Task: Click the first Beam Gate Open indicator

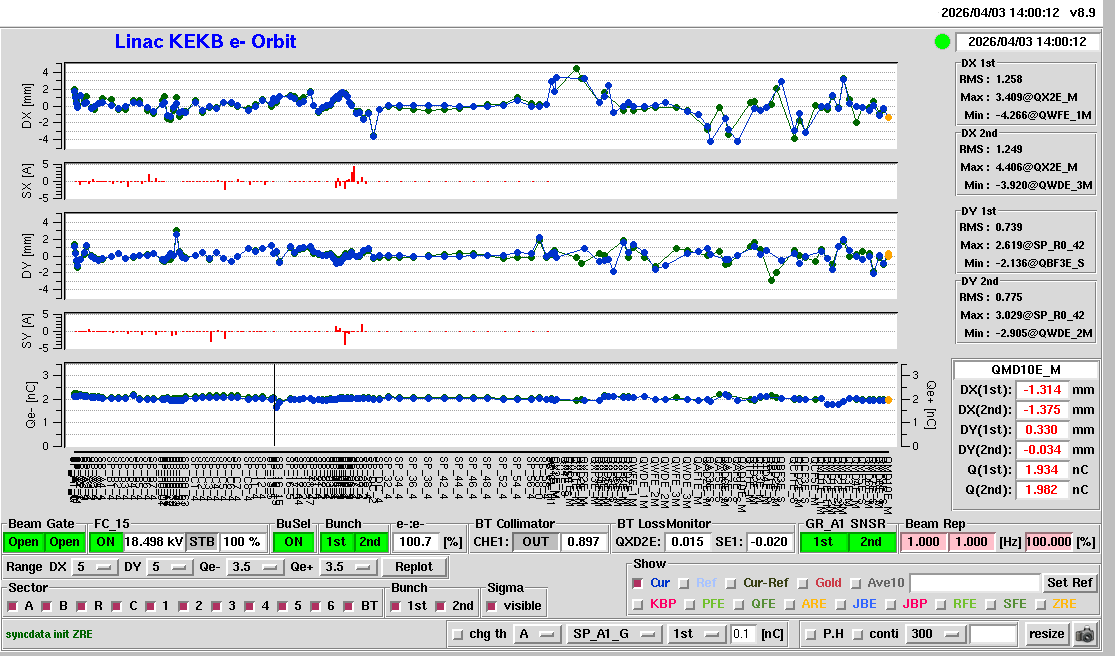Action: coord(24,541)
